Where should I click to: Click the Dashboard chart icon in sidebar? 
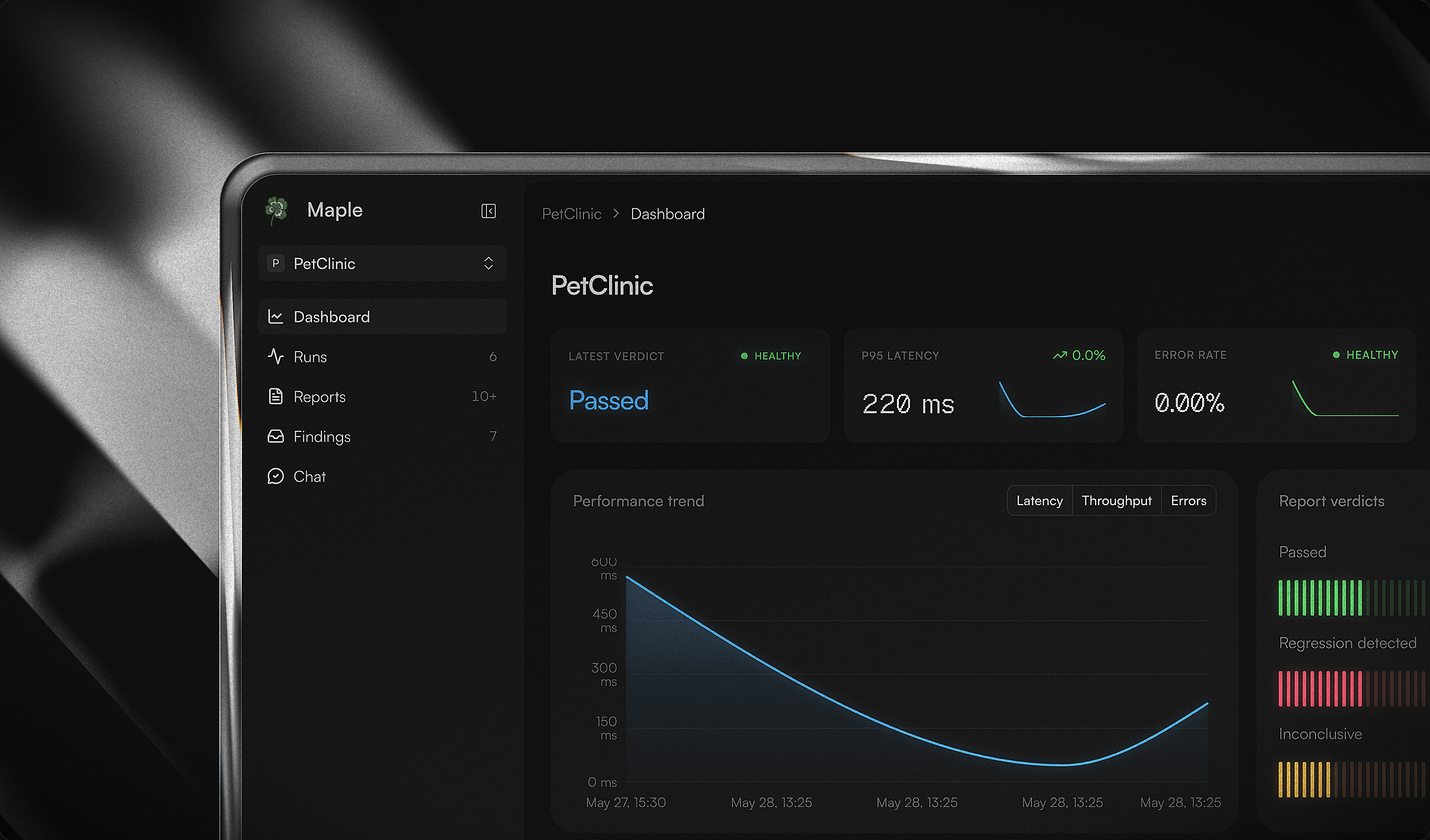[276, 317]
